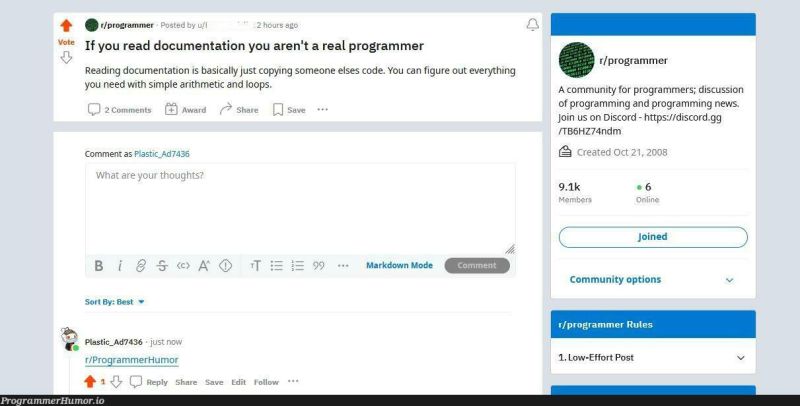The width and height of the screenshot is (800, 406).
Task: Toggle inline code formatting
Action: pos(183,266)
